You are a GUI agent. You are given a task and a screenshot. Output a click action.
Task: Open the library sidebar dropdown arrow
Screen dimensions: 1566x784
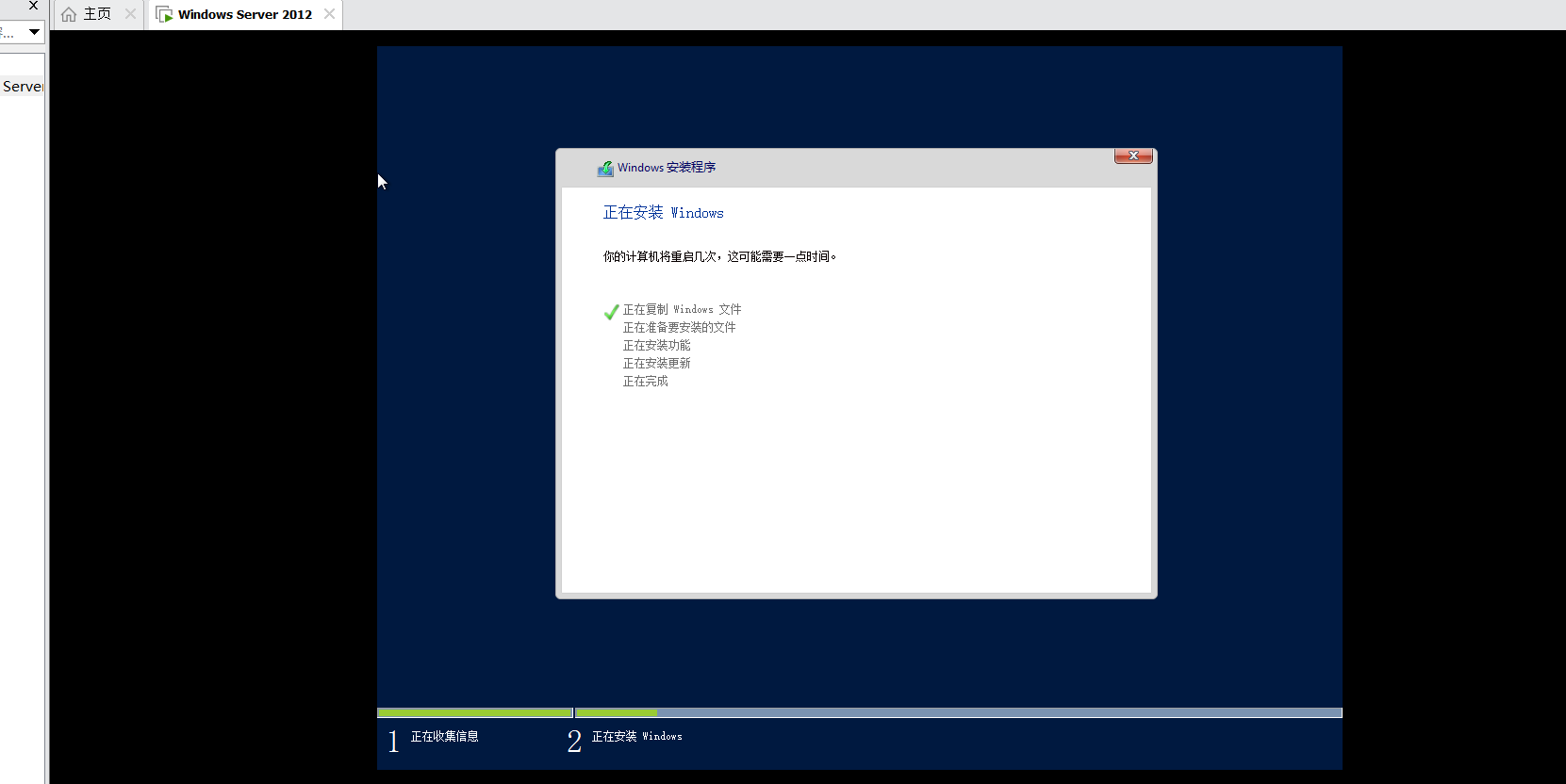click(34, 32)
